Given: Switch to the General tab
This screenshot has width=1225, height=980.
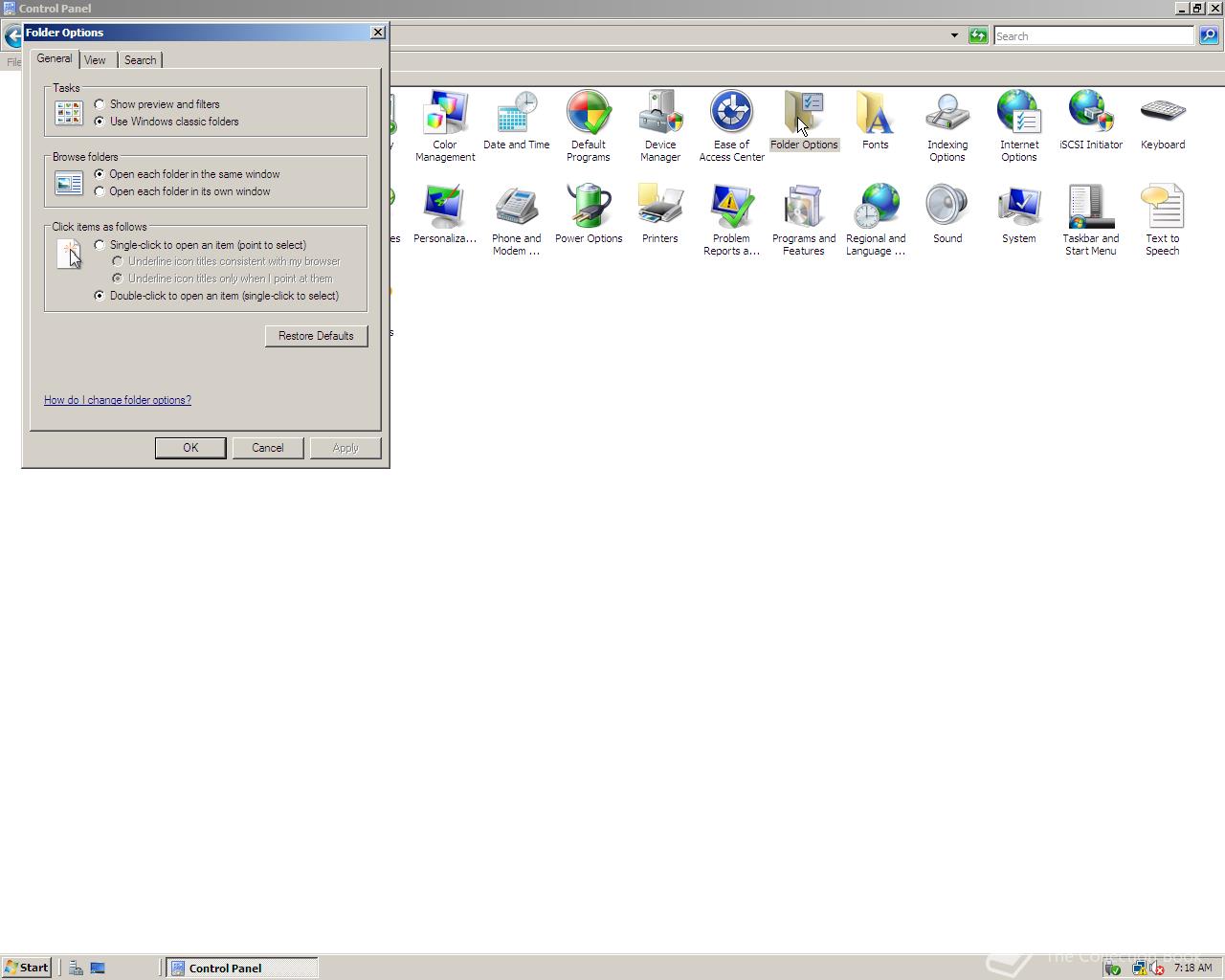Looking at the screenshot, I should (55, 58).
